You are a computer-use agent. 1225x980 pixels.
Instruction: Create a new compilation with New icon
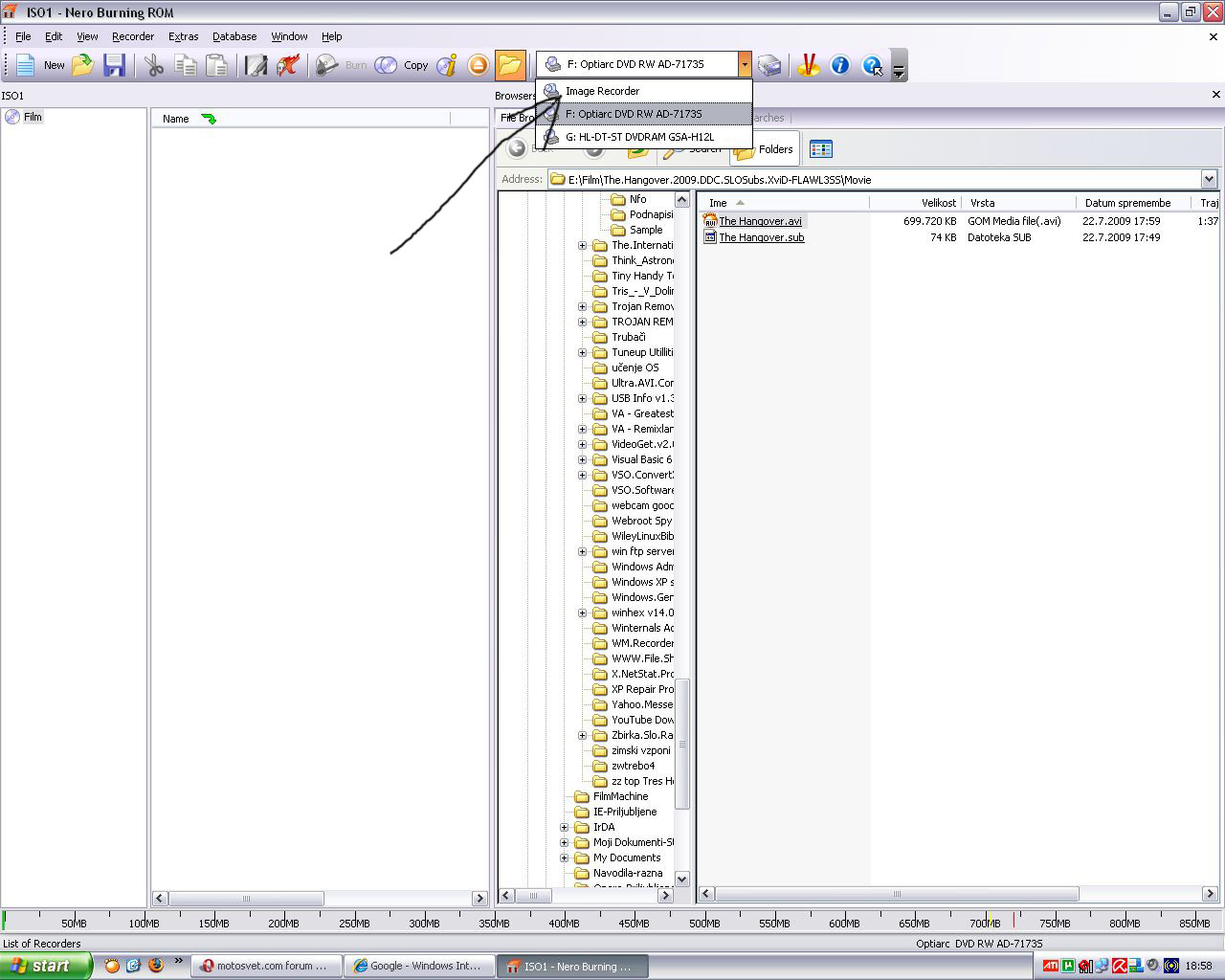coord(38,65)
